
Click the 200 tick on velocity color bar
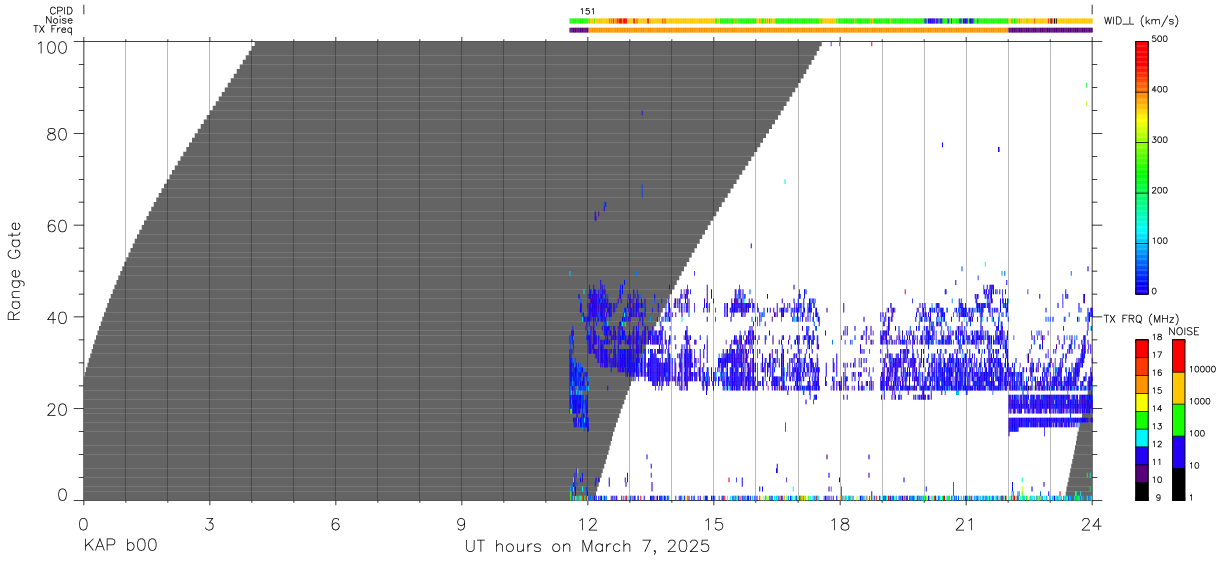click(1160, 190)
